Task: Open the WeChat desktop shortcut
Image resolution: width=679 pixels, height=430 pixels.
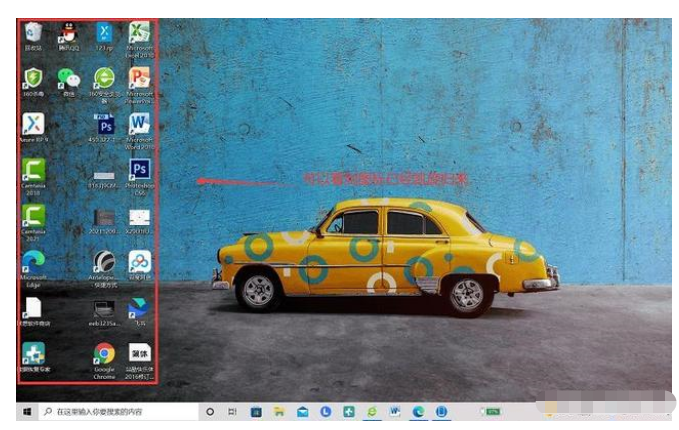Action: (68, 78)
